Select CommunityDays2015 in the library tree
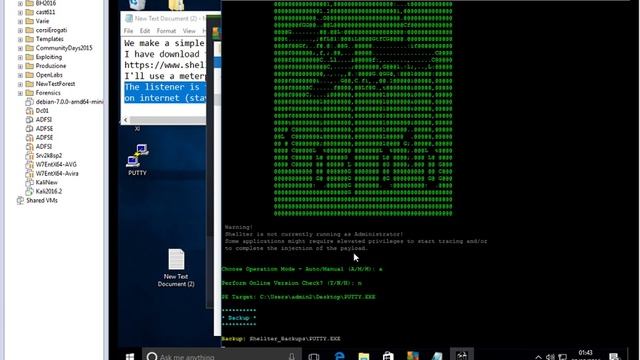640x360 pixels. [64, 48]
